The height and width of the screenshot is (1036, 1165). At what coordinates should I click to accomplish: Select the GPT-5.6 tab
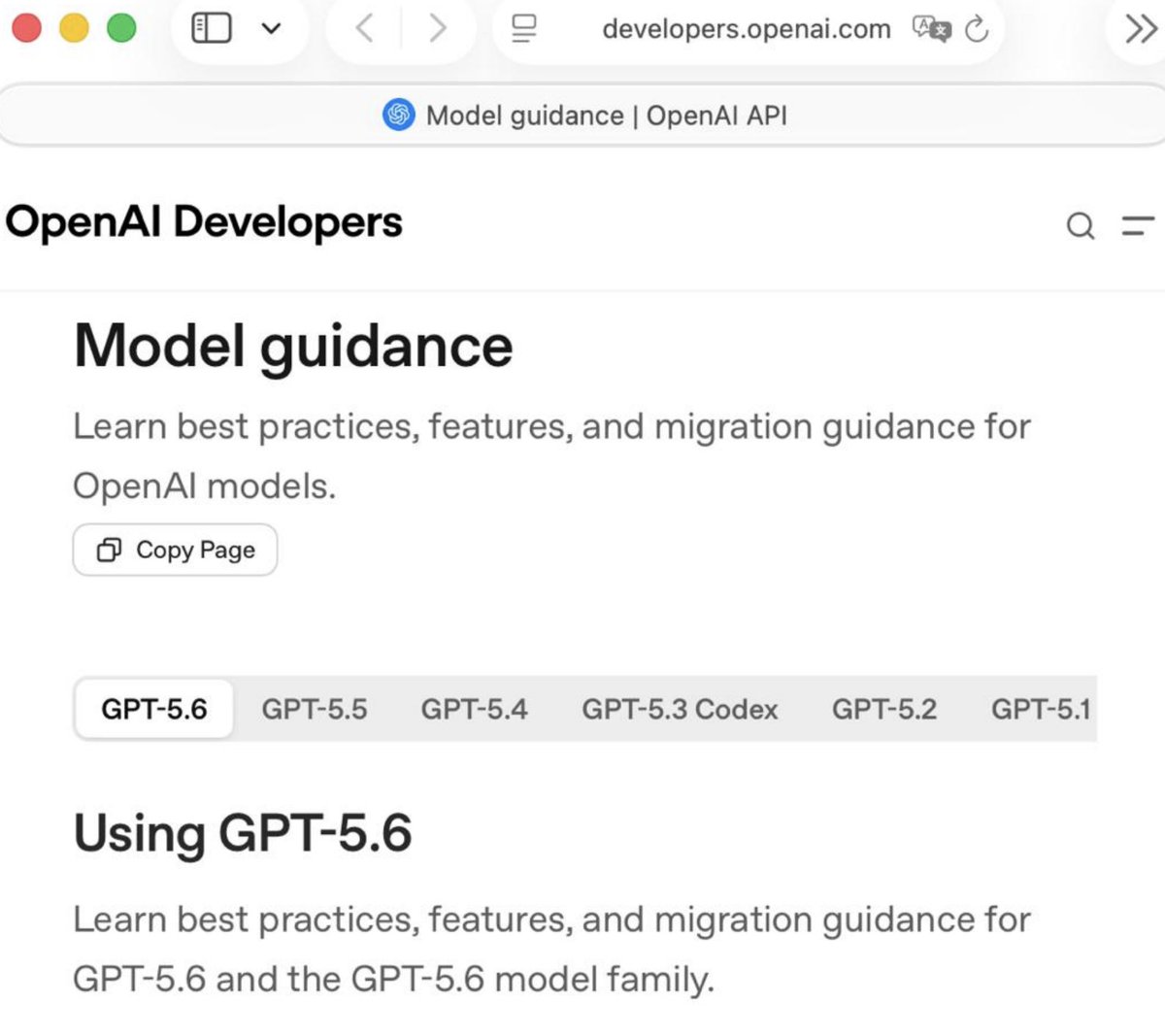[x=154, y=709]
